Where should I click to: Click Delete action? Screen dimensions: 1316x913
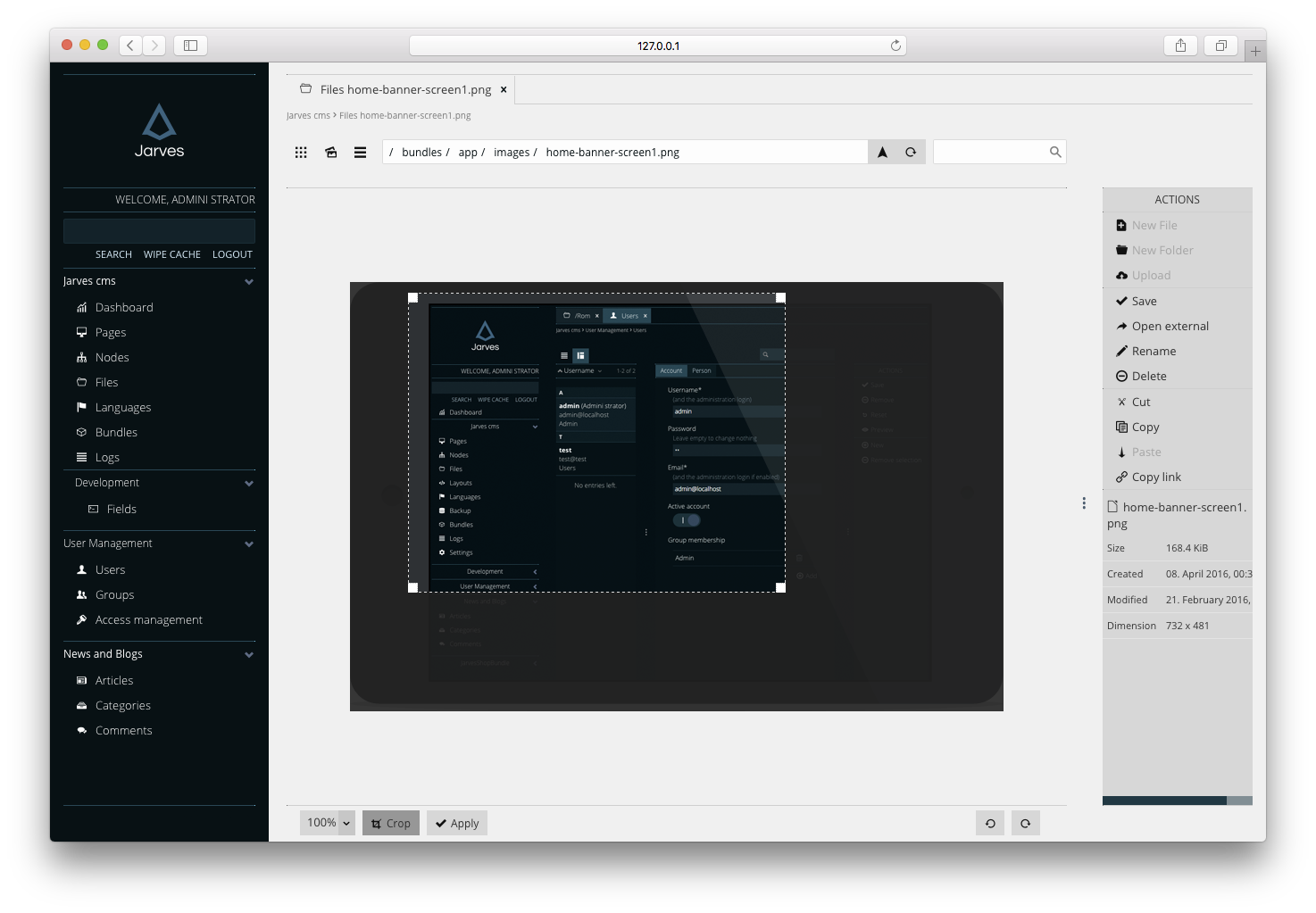pyautogui.click(x=1149, y=376)
